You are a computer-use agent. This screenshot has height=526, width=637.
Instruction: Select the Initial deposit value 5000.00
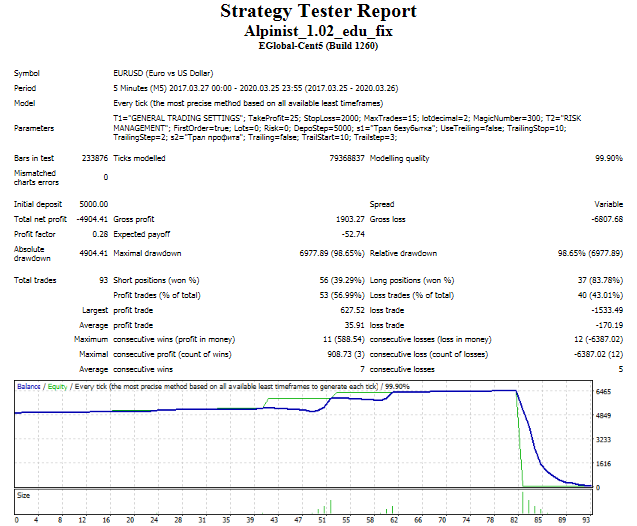point(94,204)
